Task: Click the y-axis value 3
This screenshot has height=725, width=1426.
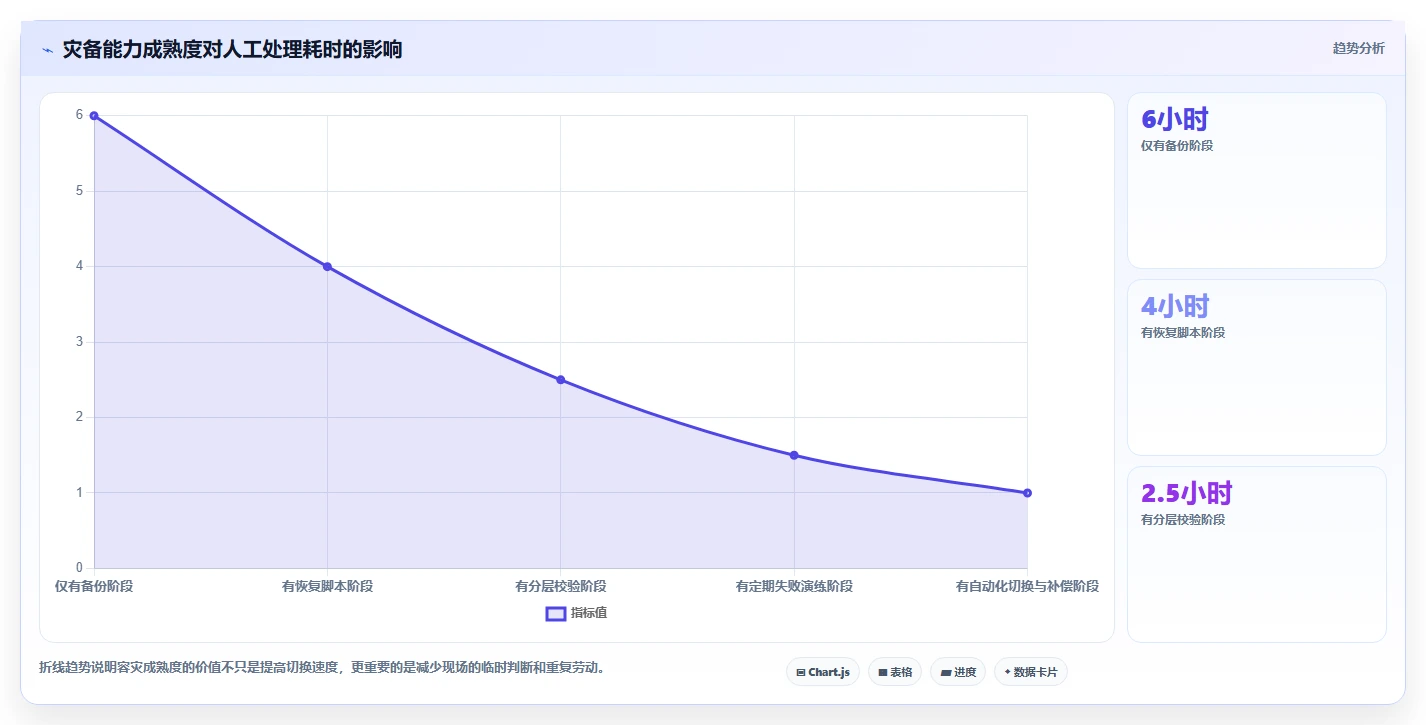Action: coord(79,342)
